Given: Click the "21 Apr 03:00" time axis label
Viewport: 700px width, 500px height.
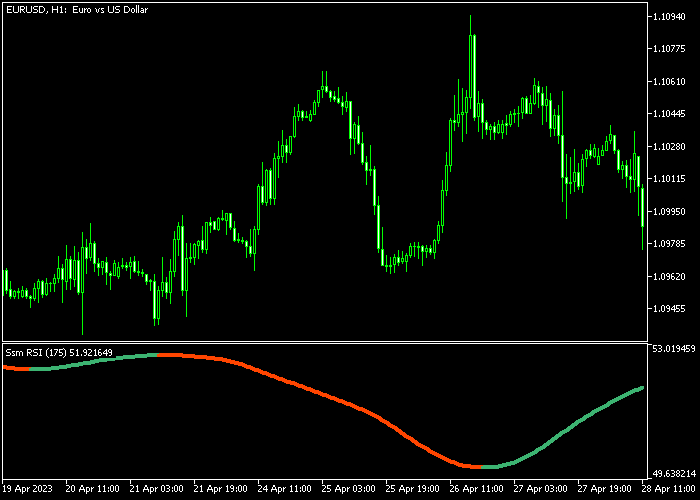Looking at the screenshot, I should [x=157, y=488].
